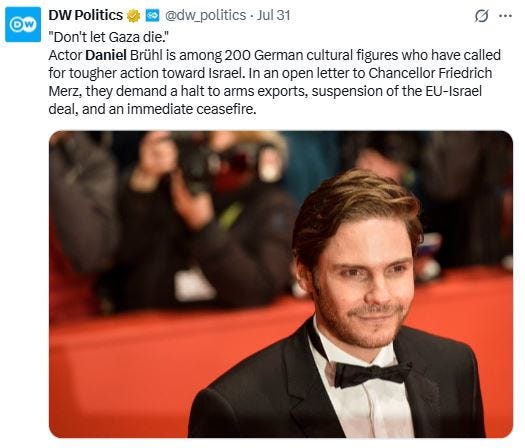Open the DW Politics display name link
Screen dimensions: 525x448
(86, 15)
